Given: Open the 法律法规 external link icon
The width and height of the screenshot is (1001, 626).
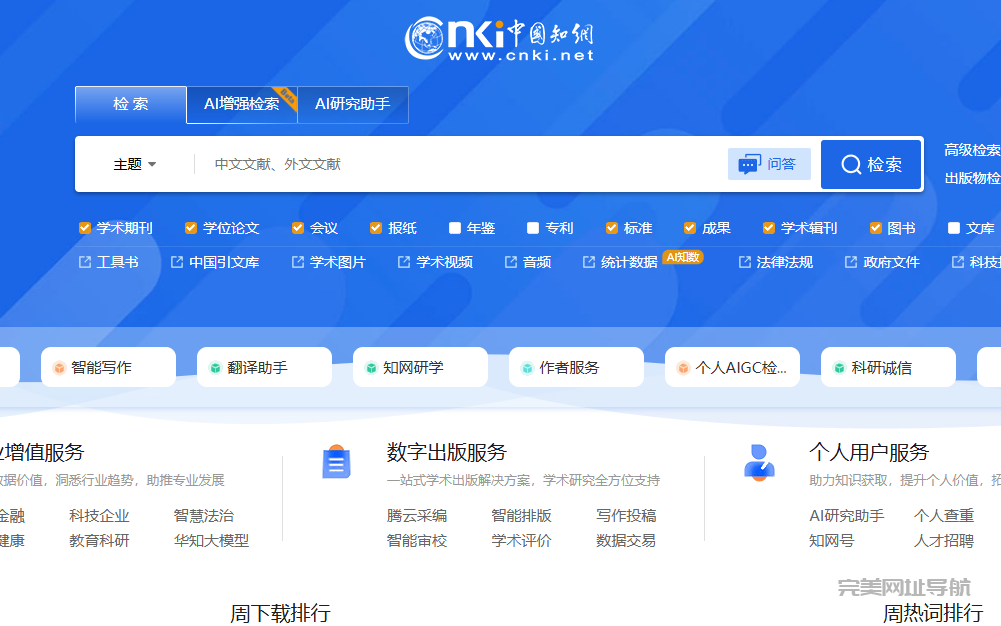Looking at the screenshot, I should point(744,262).
